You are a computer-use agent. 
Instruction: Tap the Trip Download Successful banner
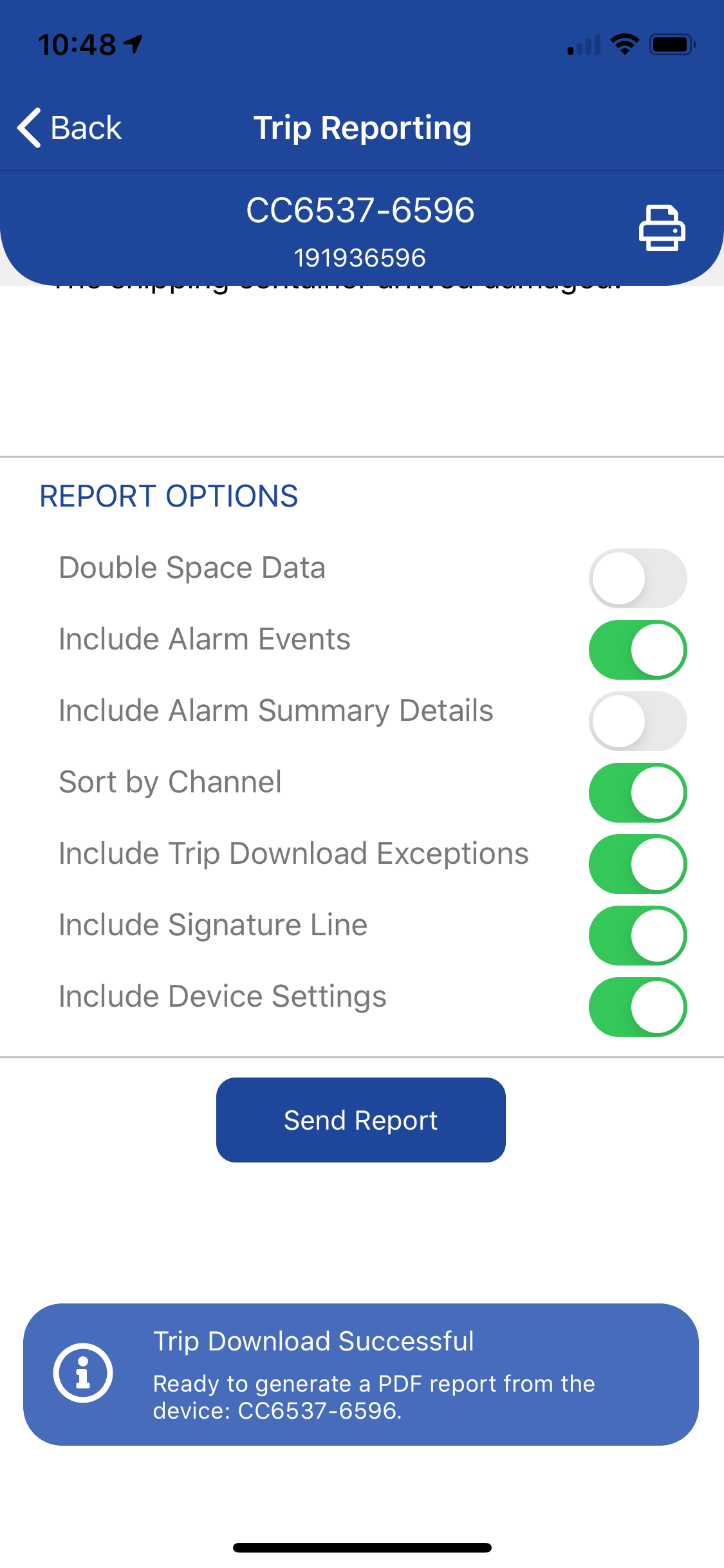click(x=361, y=1374)
